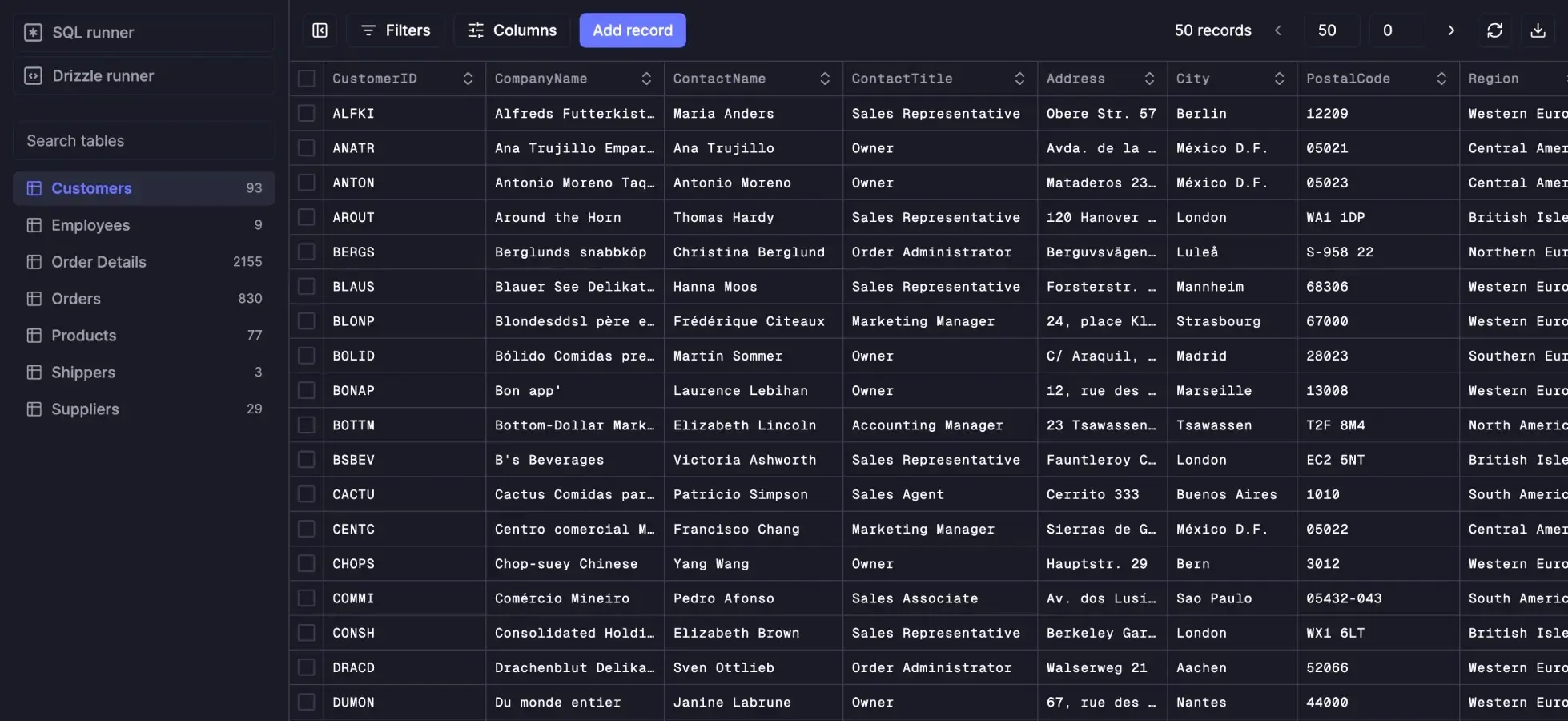
Task: Click the refresh table icon
Action: click(1494, 30)
